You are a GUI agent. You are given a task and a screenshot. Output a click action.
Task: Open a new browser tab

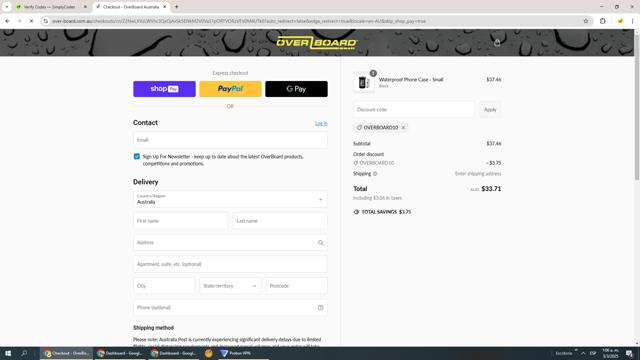(176, 7)
